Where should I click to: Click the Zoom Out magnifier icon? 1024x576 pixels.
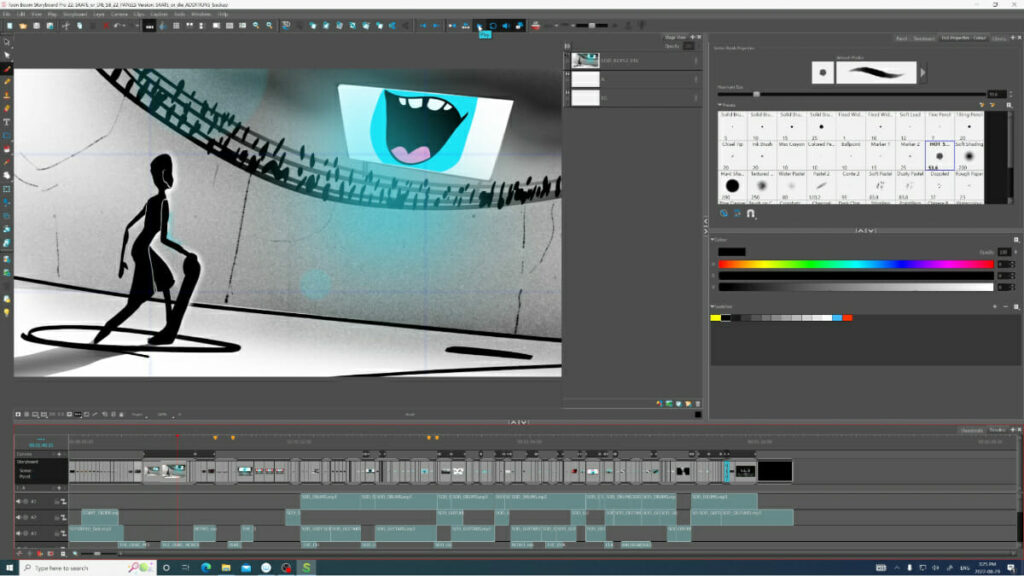click(x=269, y=25)
